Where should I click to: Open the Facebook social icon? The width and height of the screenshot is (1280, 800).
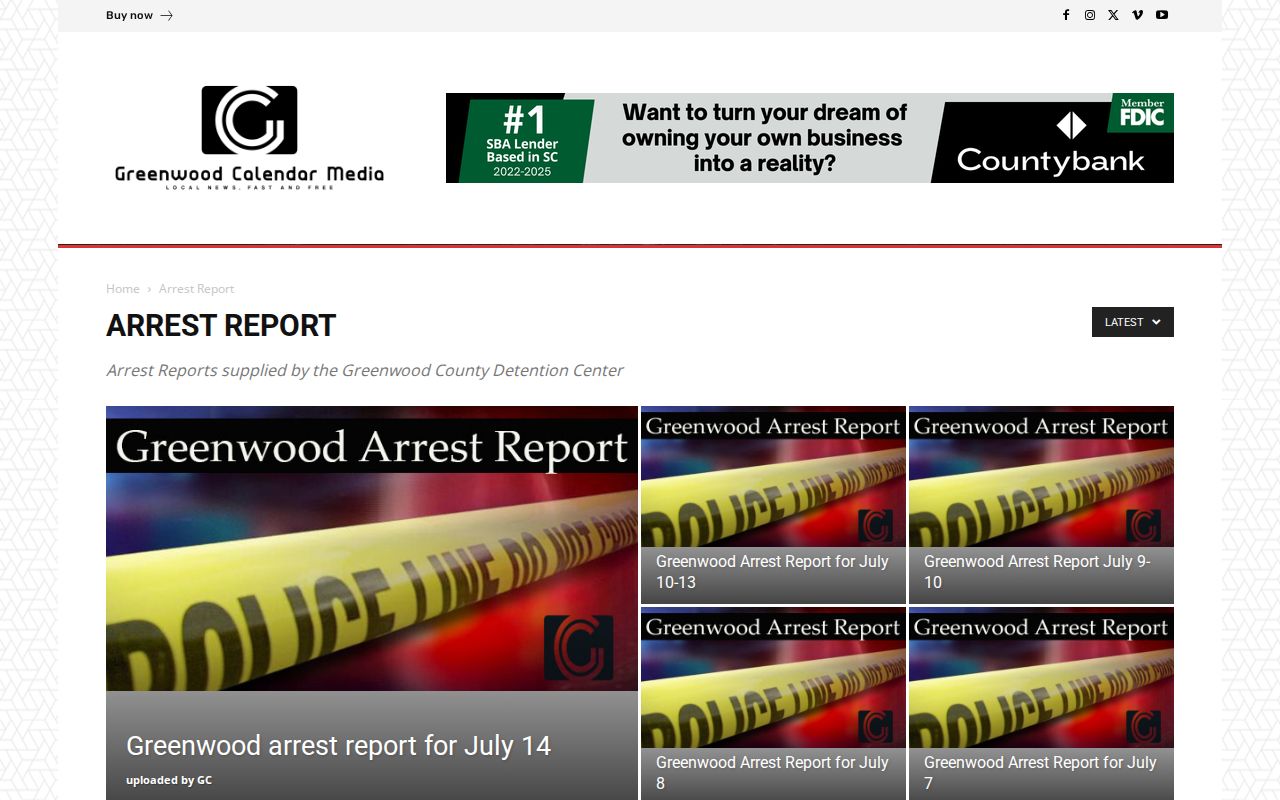point(1066,15)
